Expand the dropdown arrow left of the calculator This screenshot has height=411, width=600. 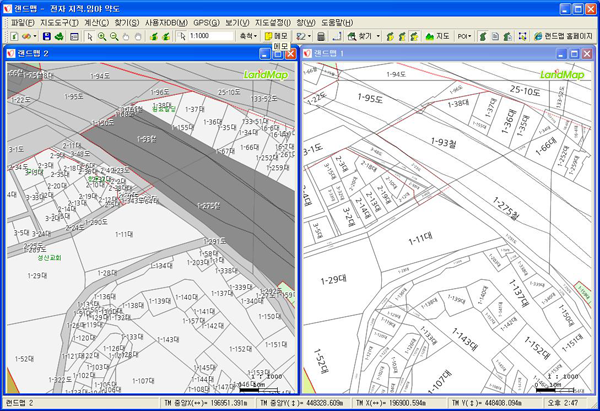coord(309,36)
